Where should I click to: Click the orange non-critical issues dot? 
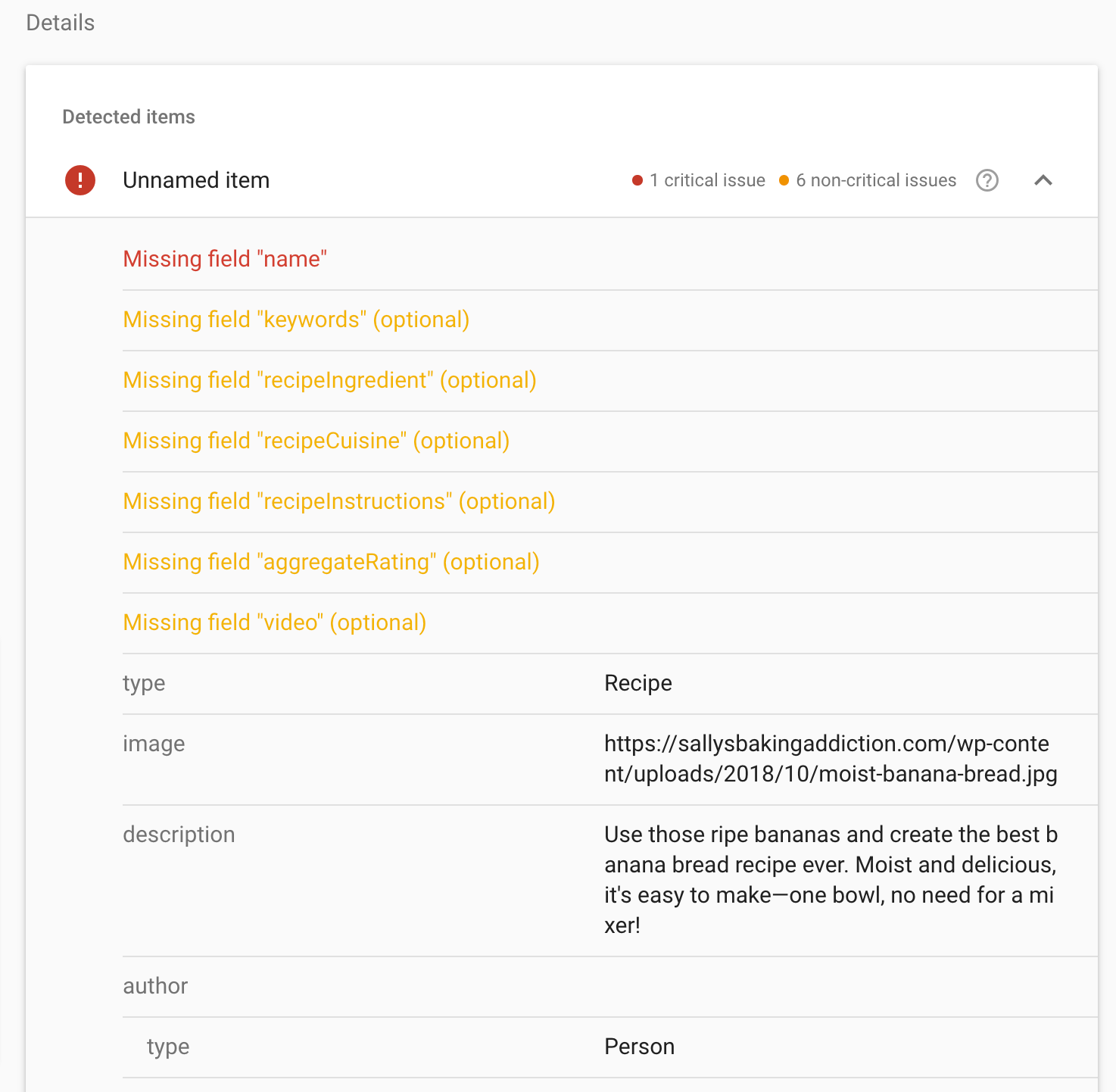point(784,180)
